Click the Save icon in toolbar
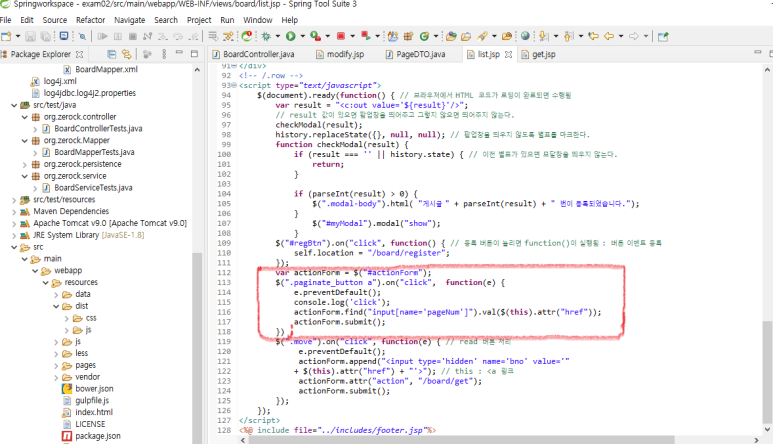This screenshot has width=773, height=444. click(x=30, y=36)
